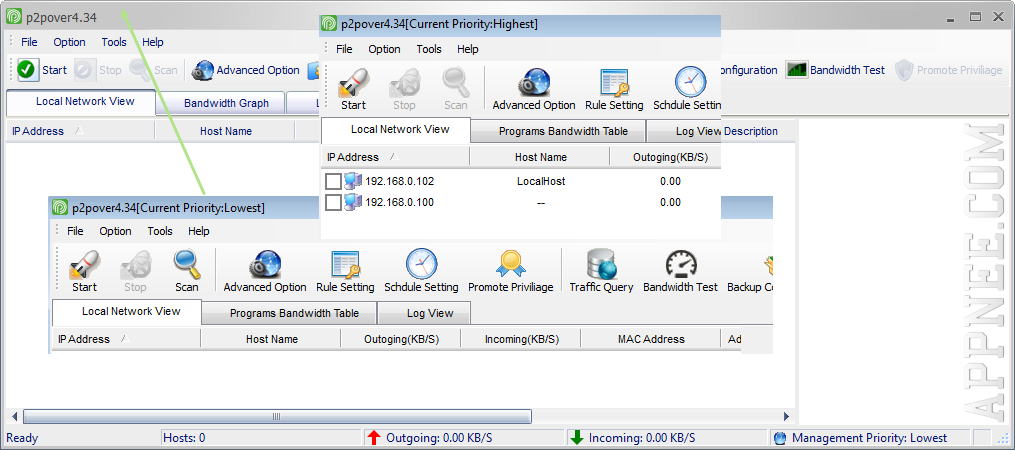1015x450 pixels.
Task: Tick the checkbox for host 192.168.0.100
Action: click(x=333, y=203)
